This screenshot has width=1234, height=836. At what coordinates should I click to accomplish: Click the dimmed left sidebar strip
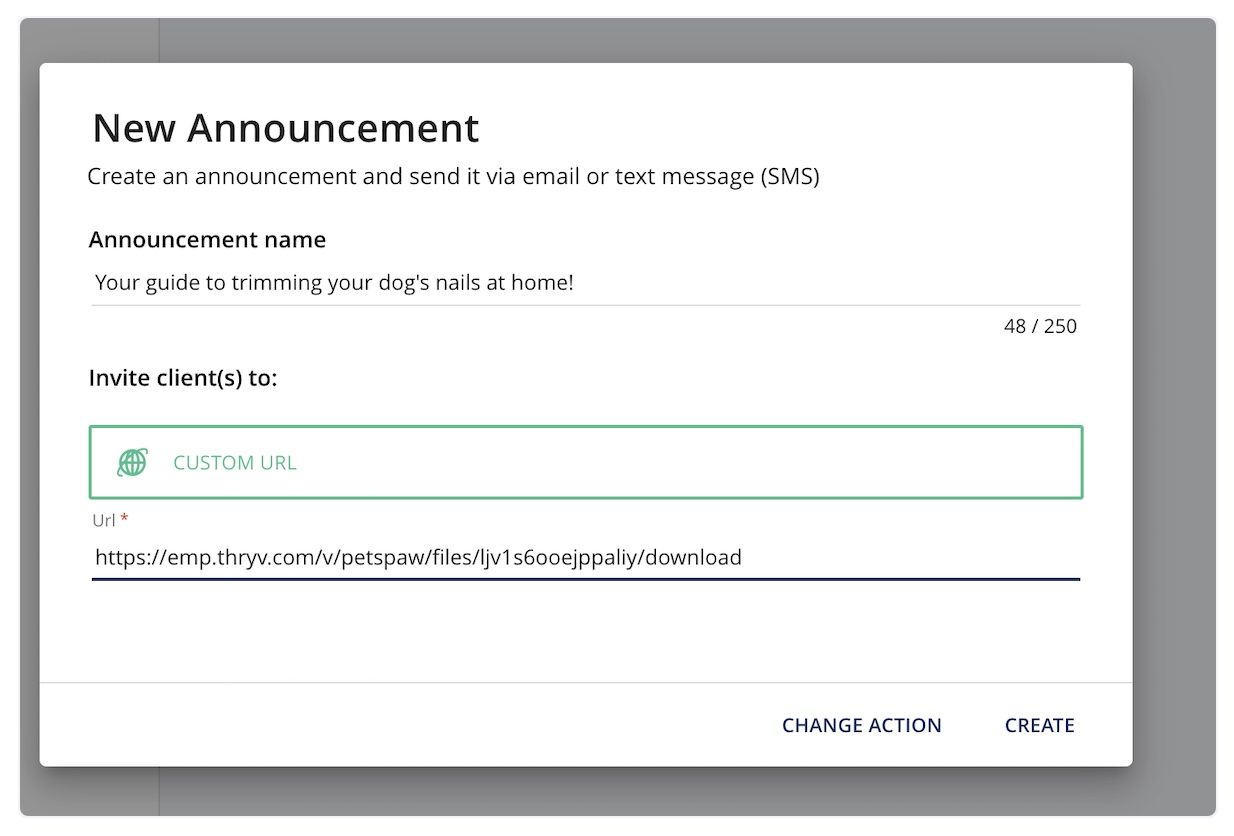[90, 40]
